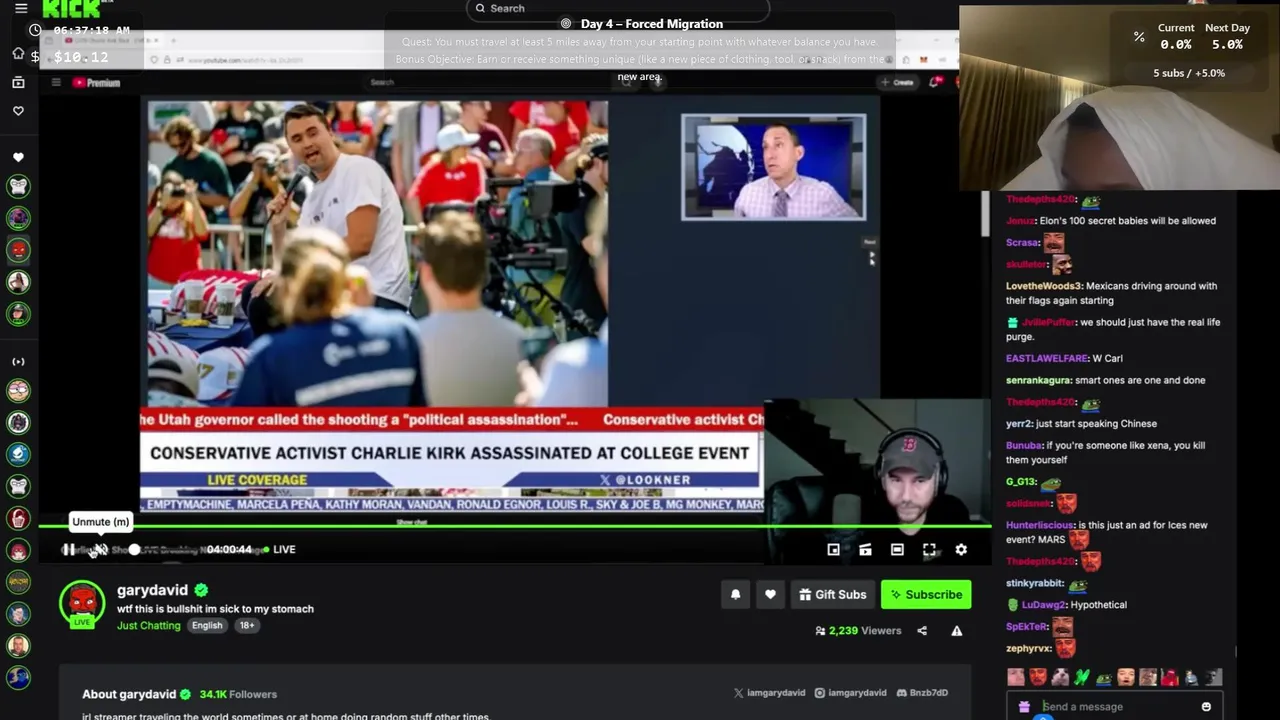
Task: Open Following outlined heart in sidebar
Action: [x=18, y=111]
